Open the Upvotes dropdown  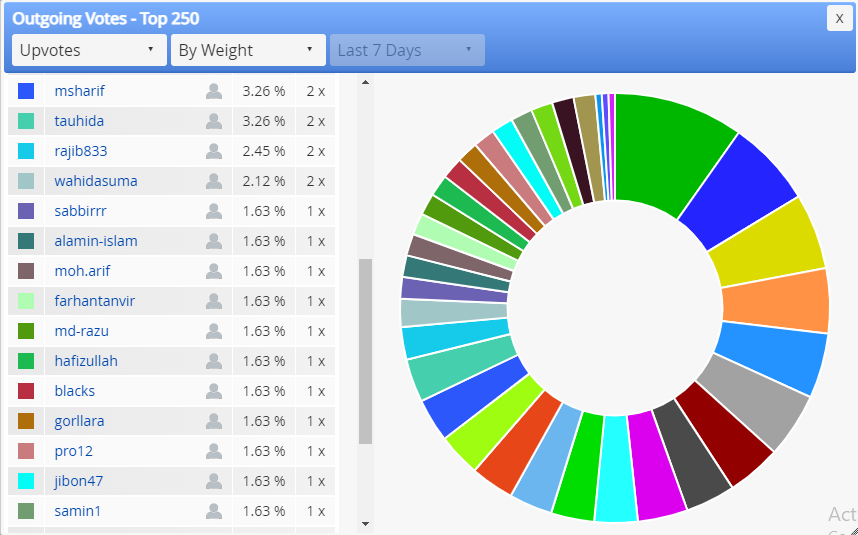pos(89,50)
